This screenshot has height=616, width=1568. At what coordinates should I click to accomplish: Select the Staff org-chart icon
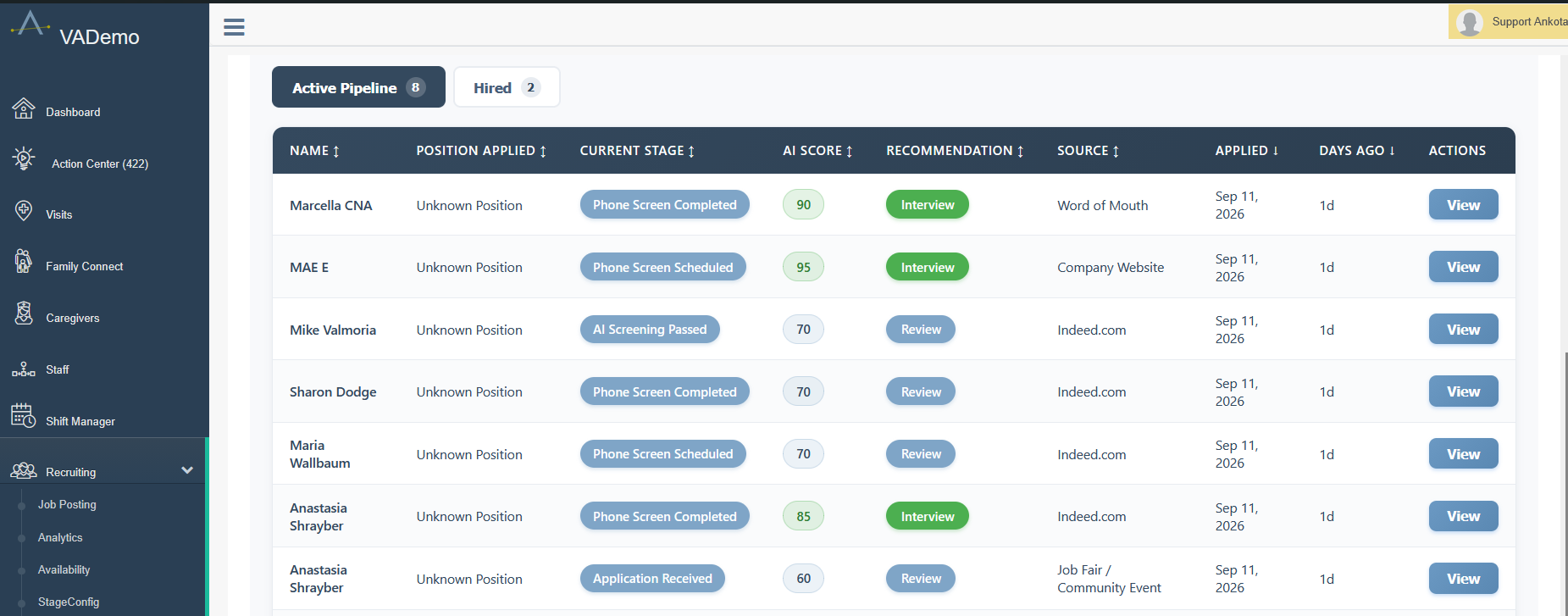[x=24, y=369]
